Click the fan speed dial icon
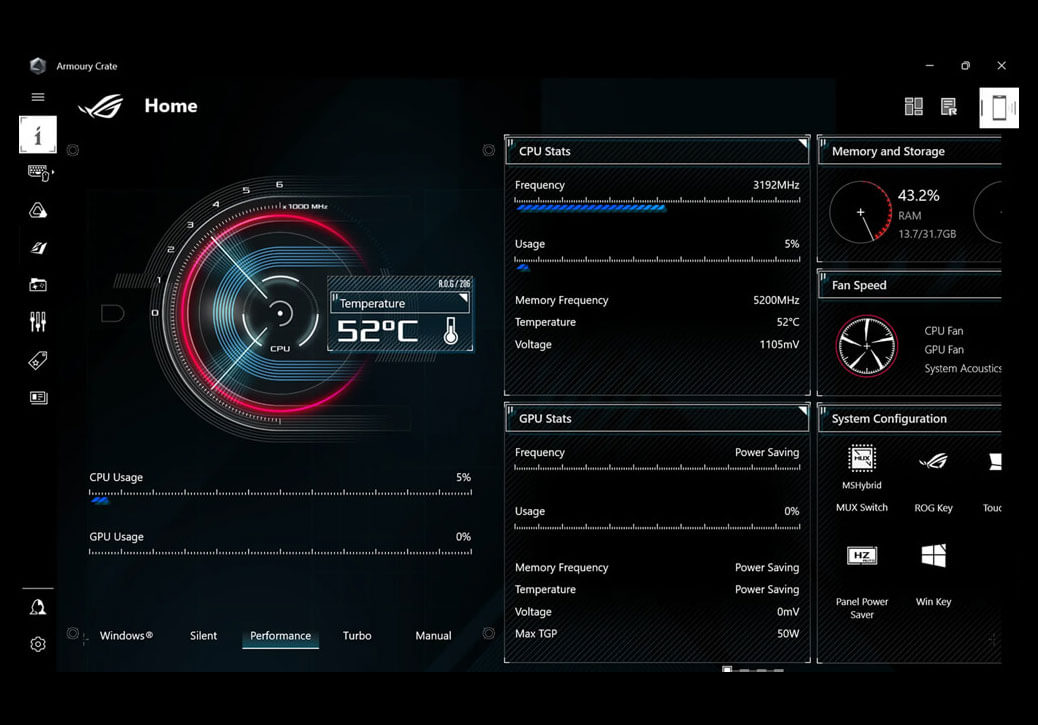This screenshot has height=725, width=1038. tap(867, 346)
